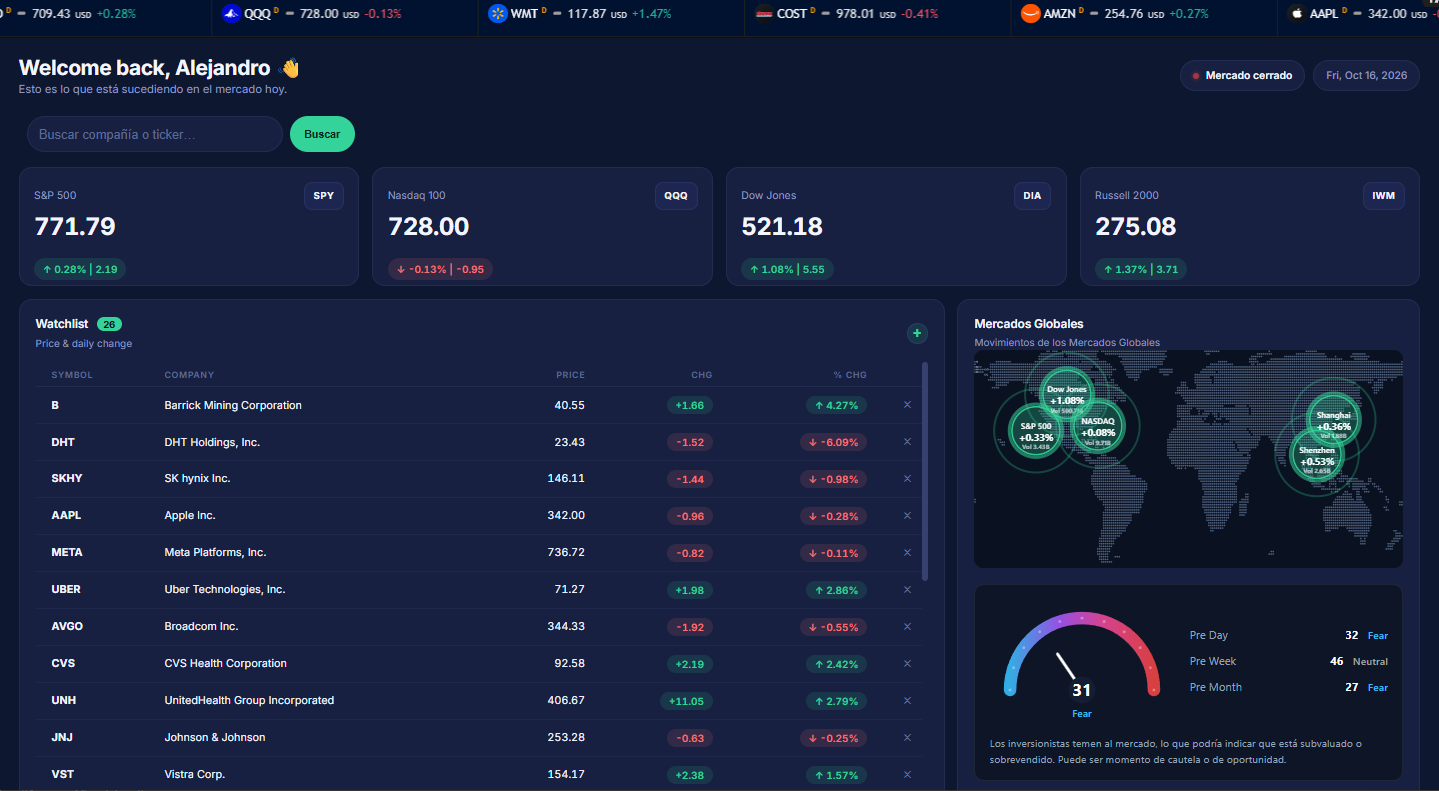Click the DIA badge on the Dow Jones card
This screenshot has width=1439, height=791.
pyautogui.click(x=1032, y=196)
